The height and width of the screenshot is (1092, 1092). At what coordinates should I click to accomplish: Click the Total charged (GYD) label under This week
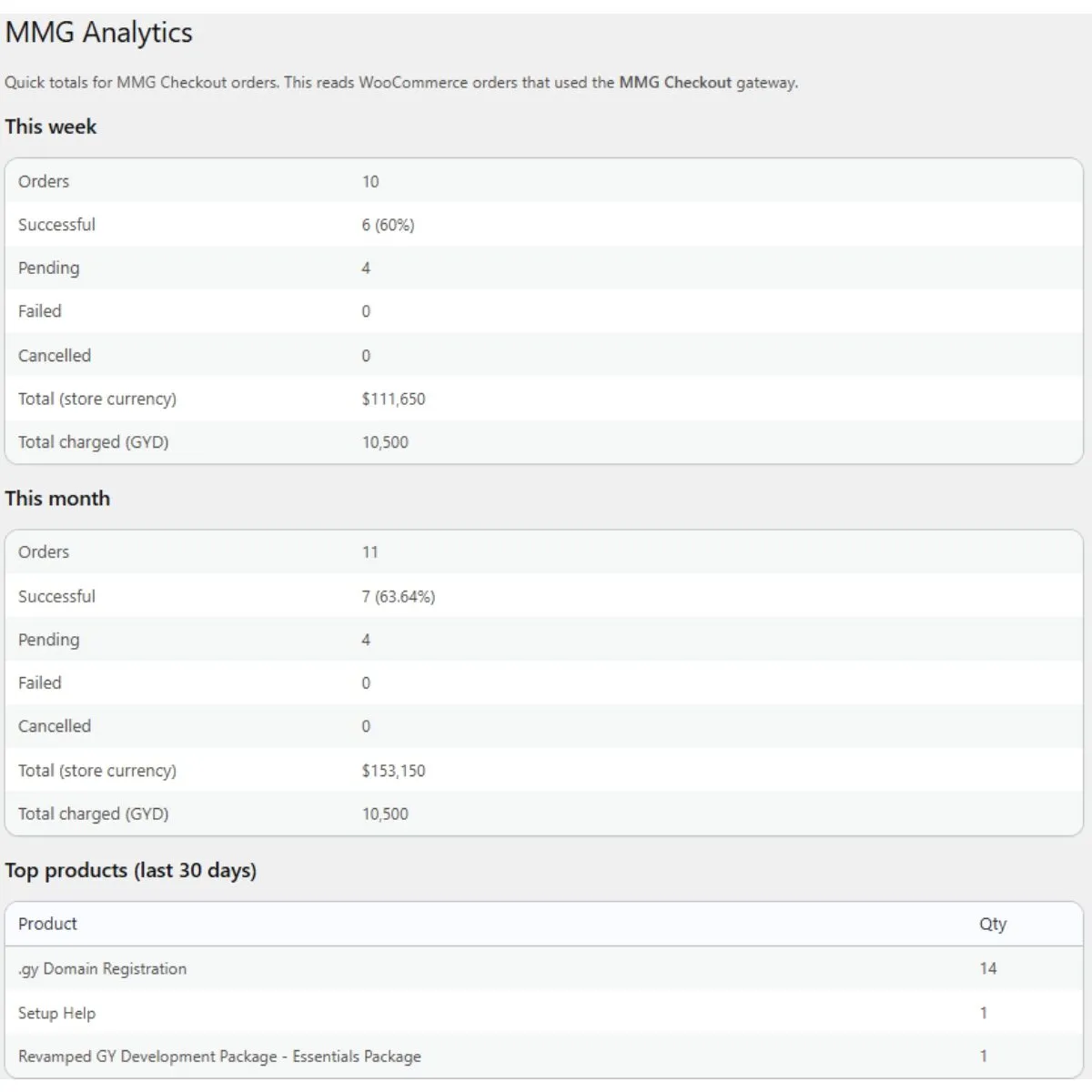click(x=93, y=442)
